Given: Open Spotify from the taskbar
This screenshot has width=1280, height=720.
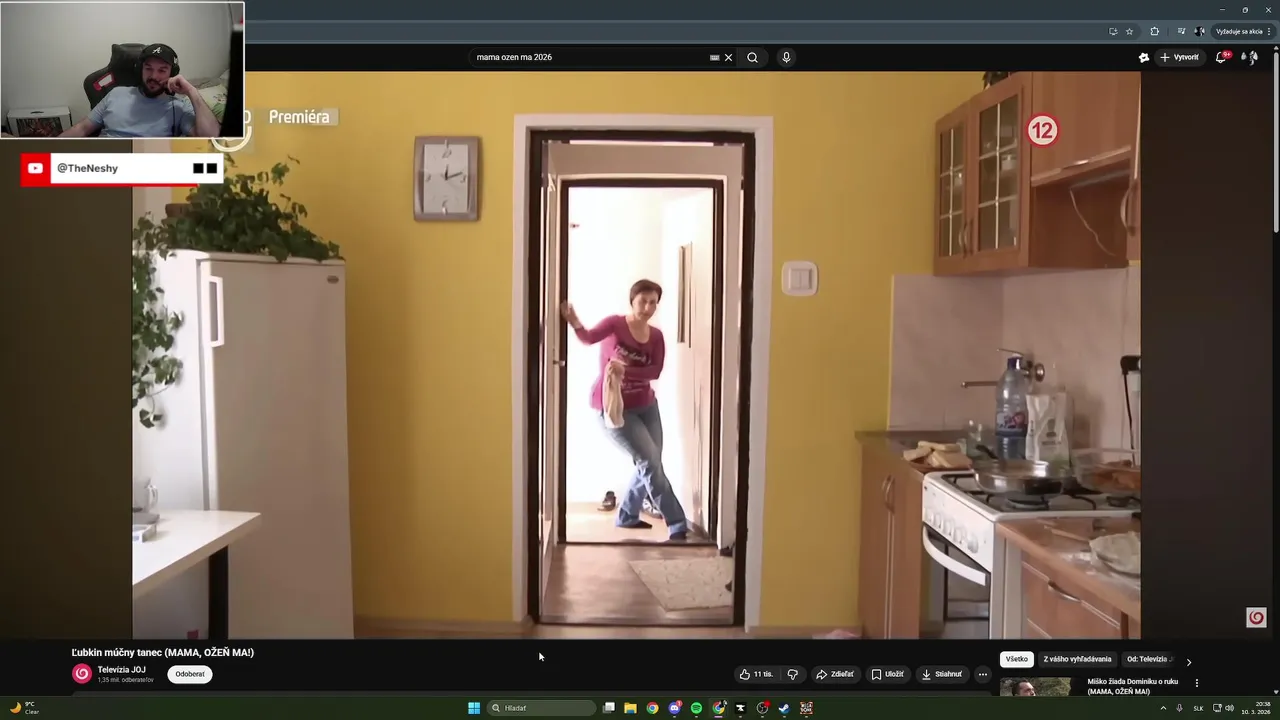Looking at the screenshot, I should [696, 708].
